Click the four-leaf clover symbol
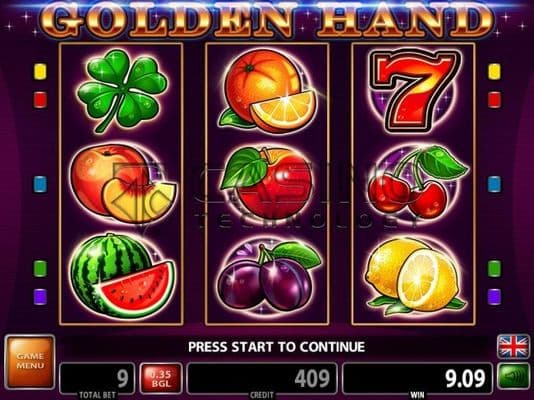Viewport: 534px width, 400px height. (x=122, y=90)
